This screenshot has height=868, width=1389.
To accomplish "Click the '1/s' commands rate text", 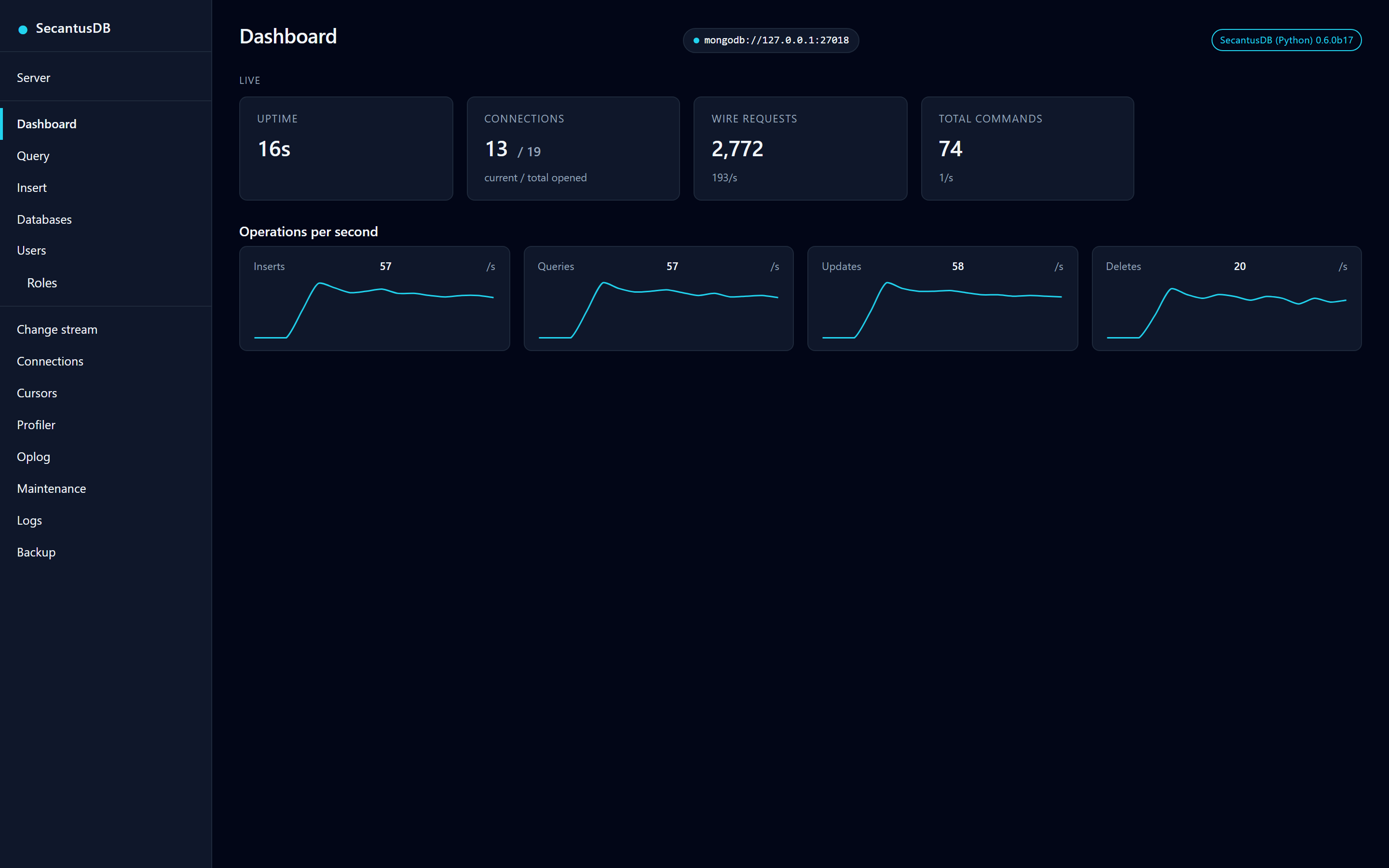I will coord(946,178).
